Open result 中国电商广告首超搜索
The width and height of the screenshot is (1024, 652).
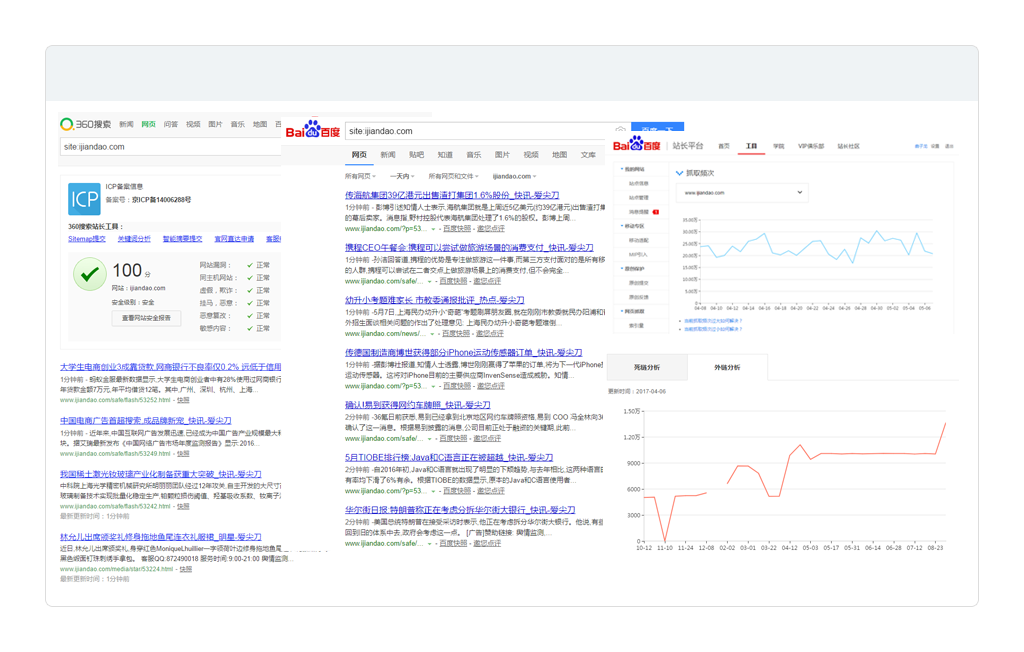click(x=146, y=421)
